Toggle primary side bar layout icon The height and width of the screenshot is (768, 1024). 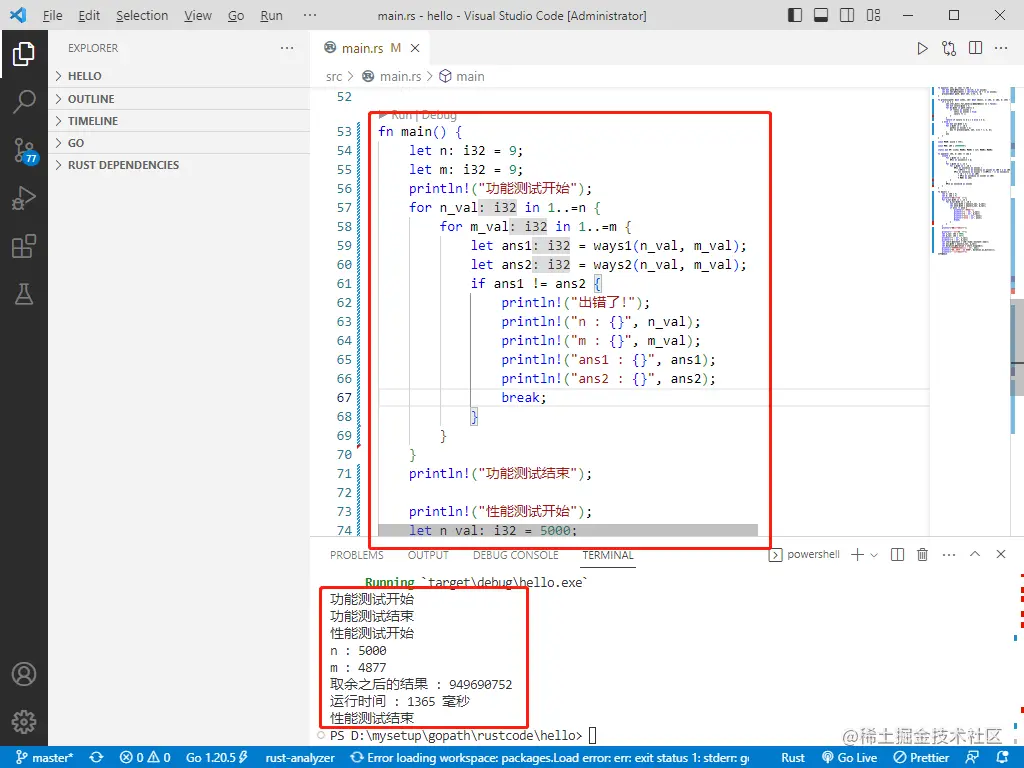point(795,15)
